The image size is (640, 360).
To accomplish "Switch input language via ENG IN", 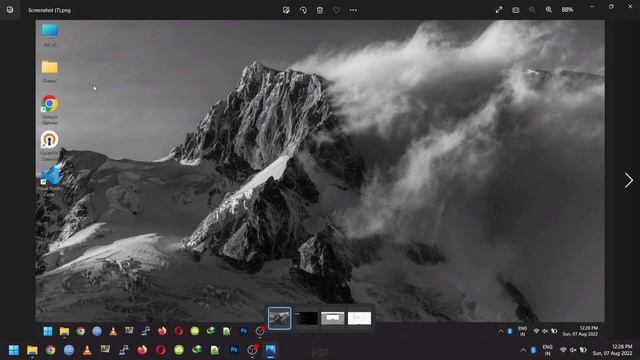I will click(x=547, y=350).
